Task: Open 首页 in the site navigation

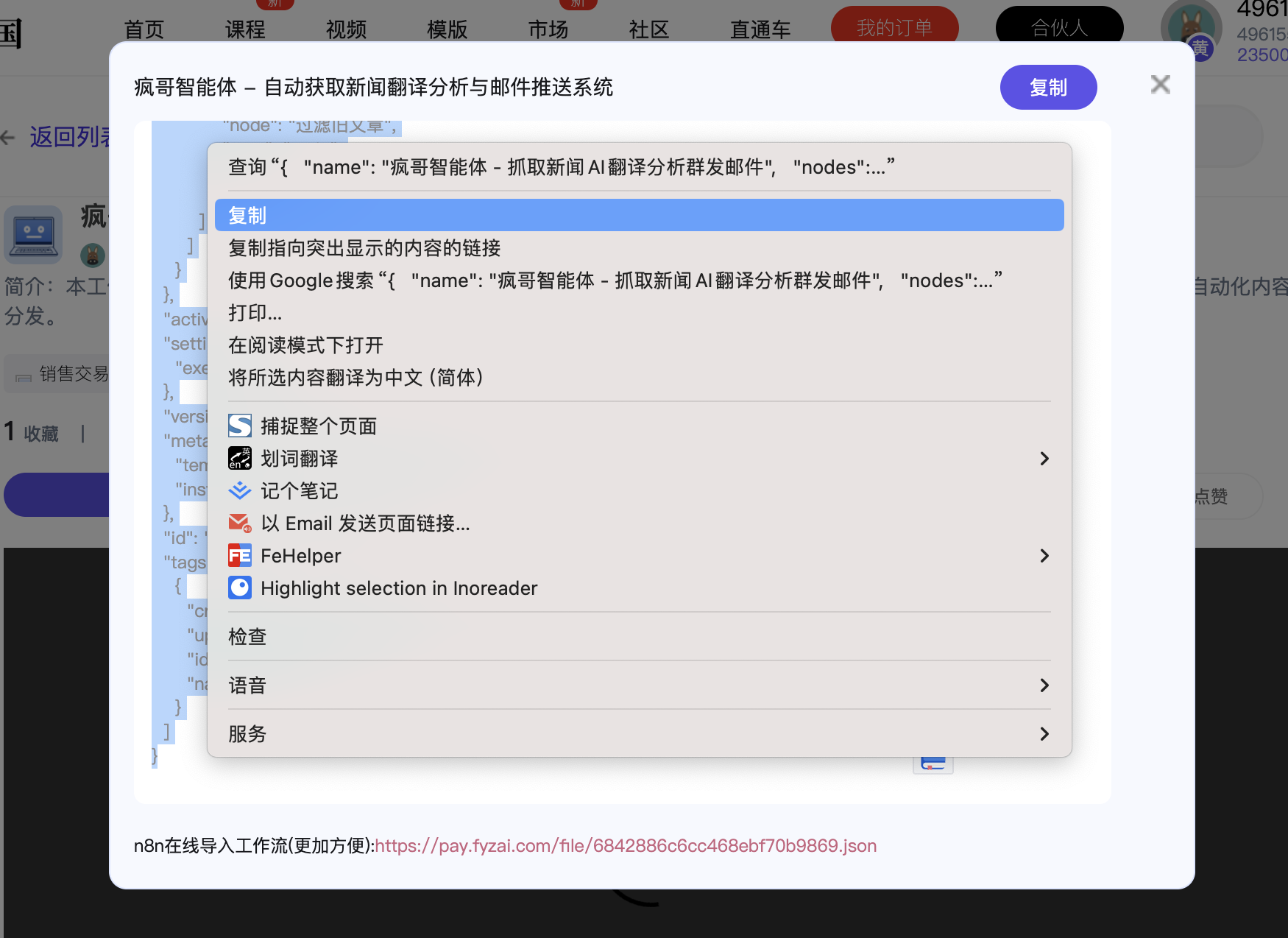Action: click(144, 29)
